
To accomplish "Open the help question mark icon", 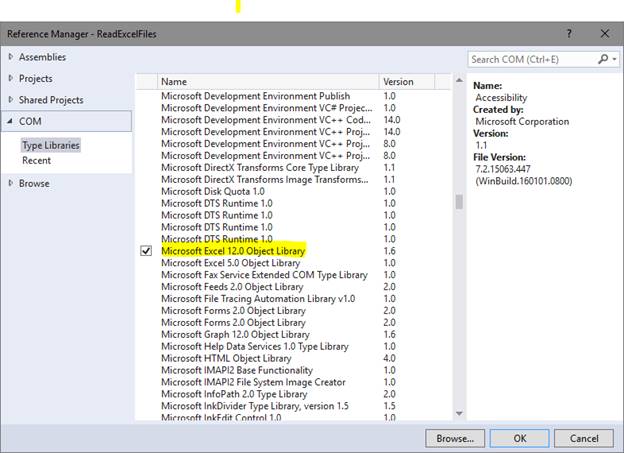I will pyautogui.click(x=569, y=34).
